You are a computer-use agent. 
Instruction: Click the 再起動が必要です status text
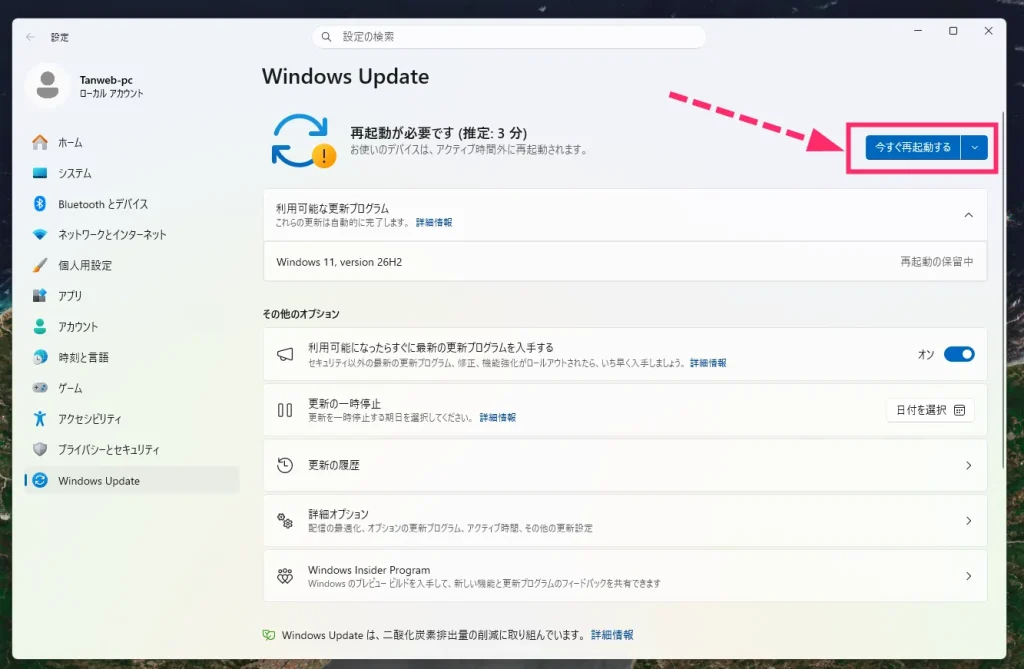[x=438, y=133]
